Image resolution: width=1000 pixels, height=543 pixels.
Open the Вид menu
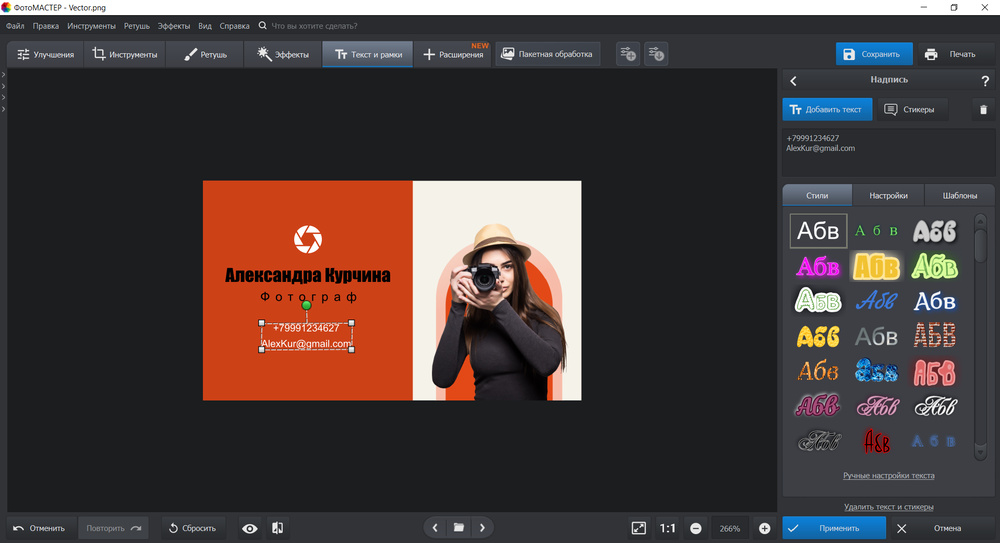tap(205, 26)
